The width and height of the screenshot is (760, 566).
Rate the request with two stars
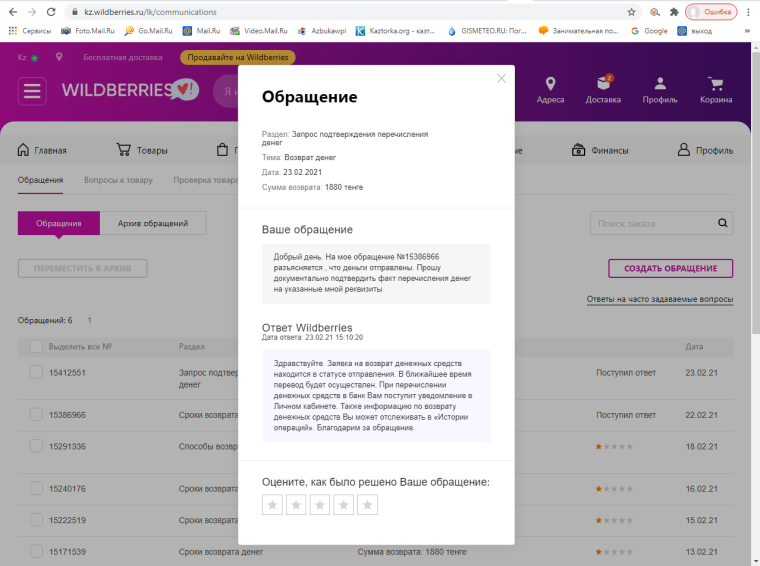pos(296,504)
